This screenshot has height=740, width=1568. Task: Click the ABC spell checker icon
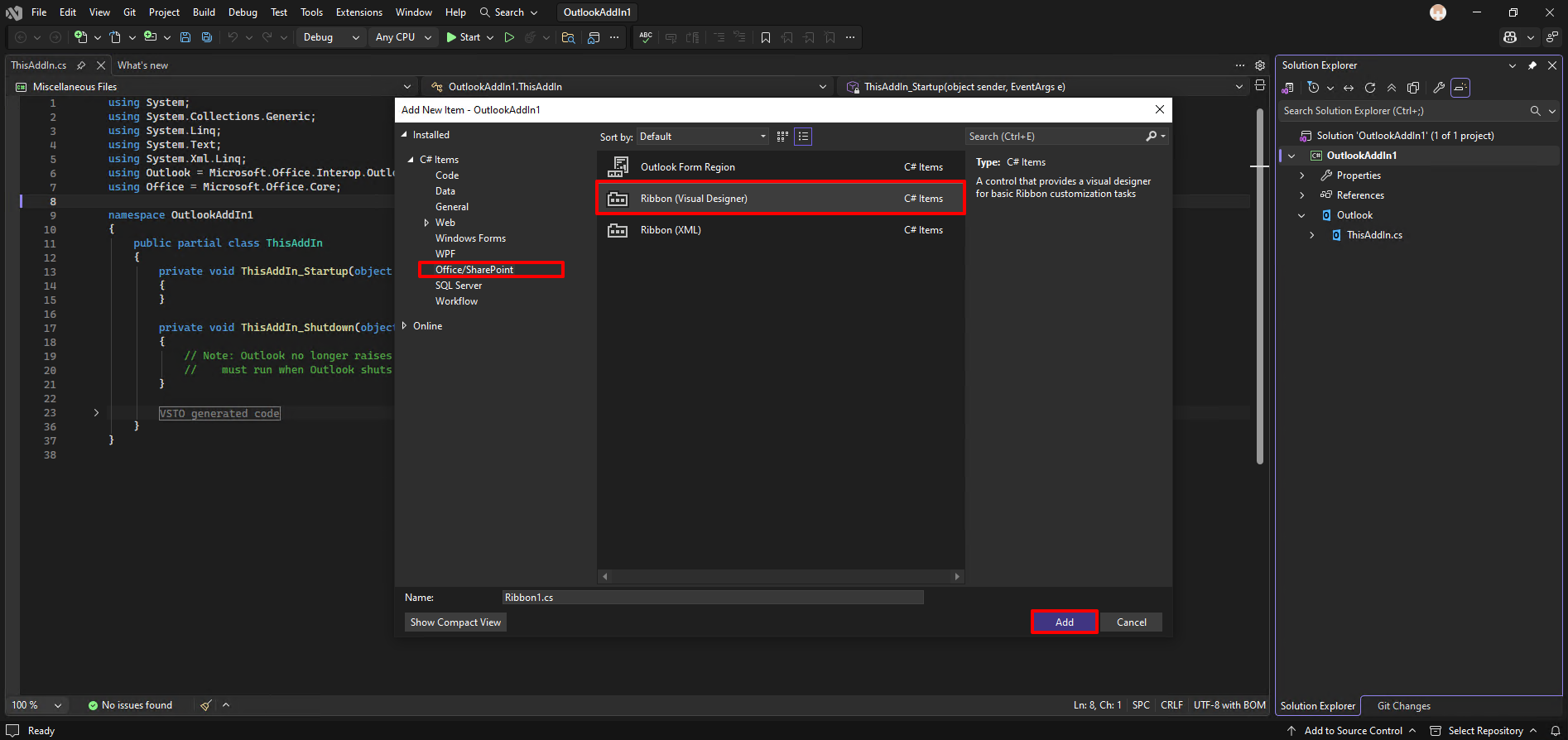click(646, 37)
